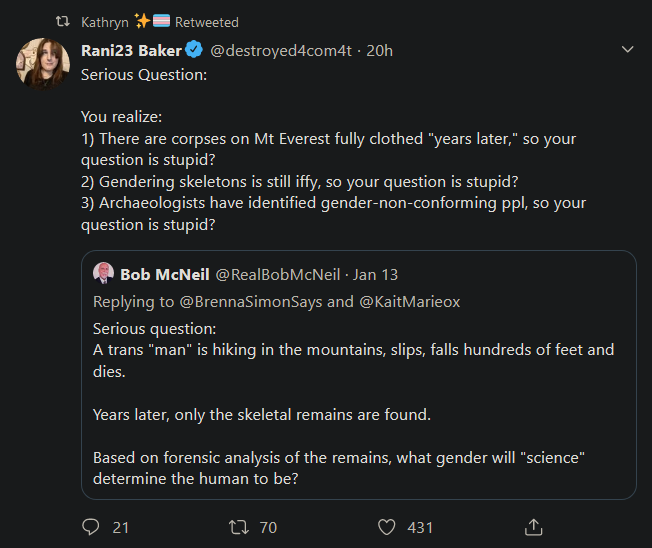
Task: Open the @KaitMarieox mention
Action: pyautogui.click(x=410, y=301)
